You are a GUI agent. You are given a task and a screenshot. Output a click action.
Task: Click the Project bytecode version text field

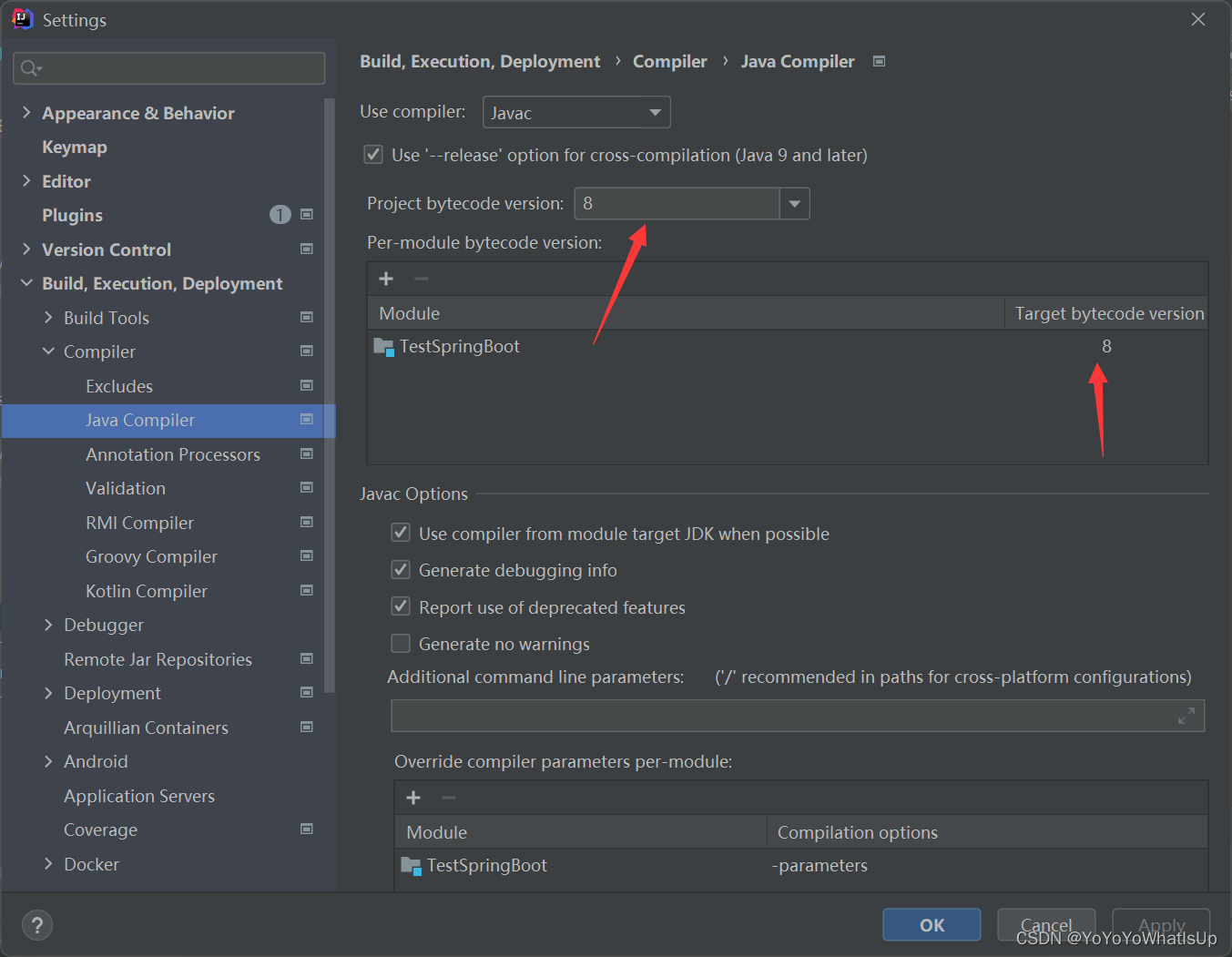point(677,203)
